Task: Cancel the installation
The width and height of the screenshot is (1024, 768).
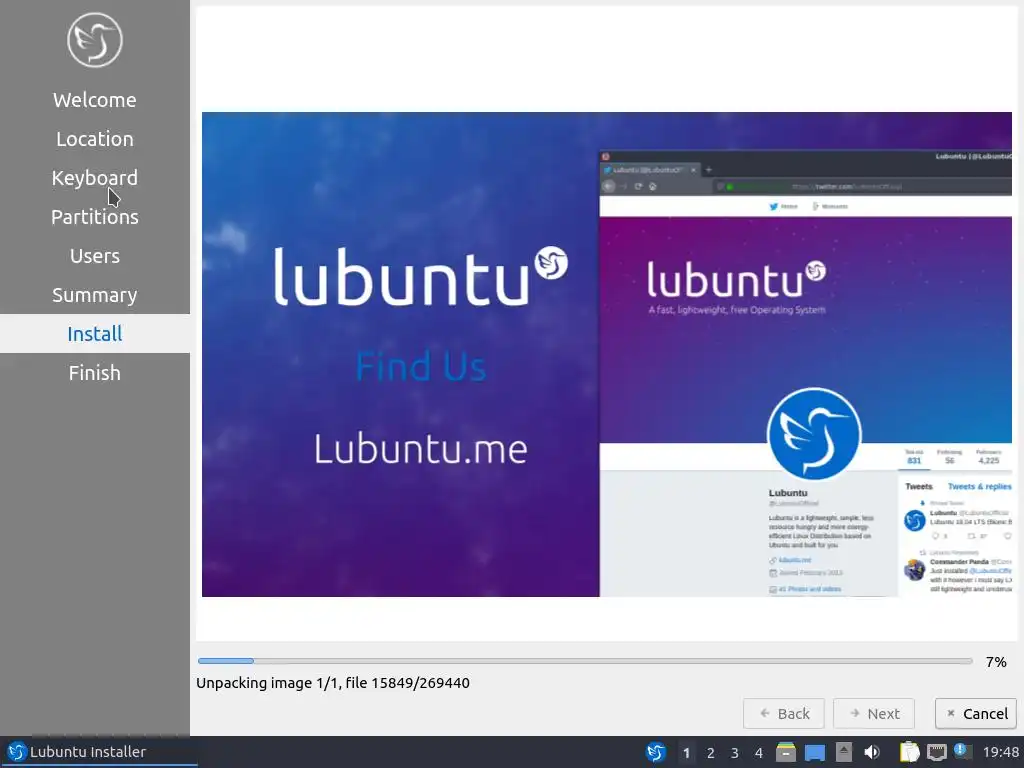Action: click(x=976, y=714)
